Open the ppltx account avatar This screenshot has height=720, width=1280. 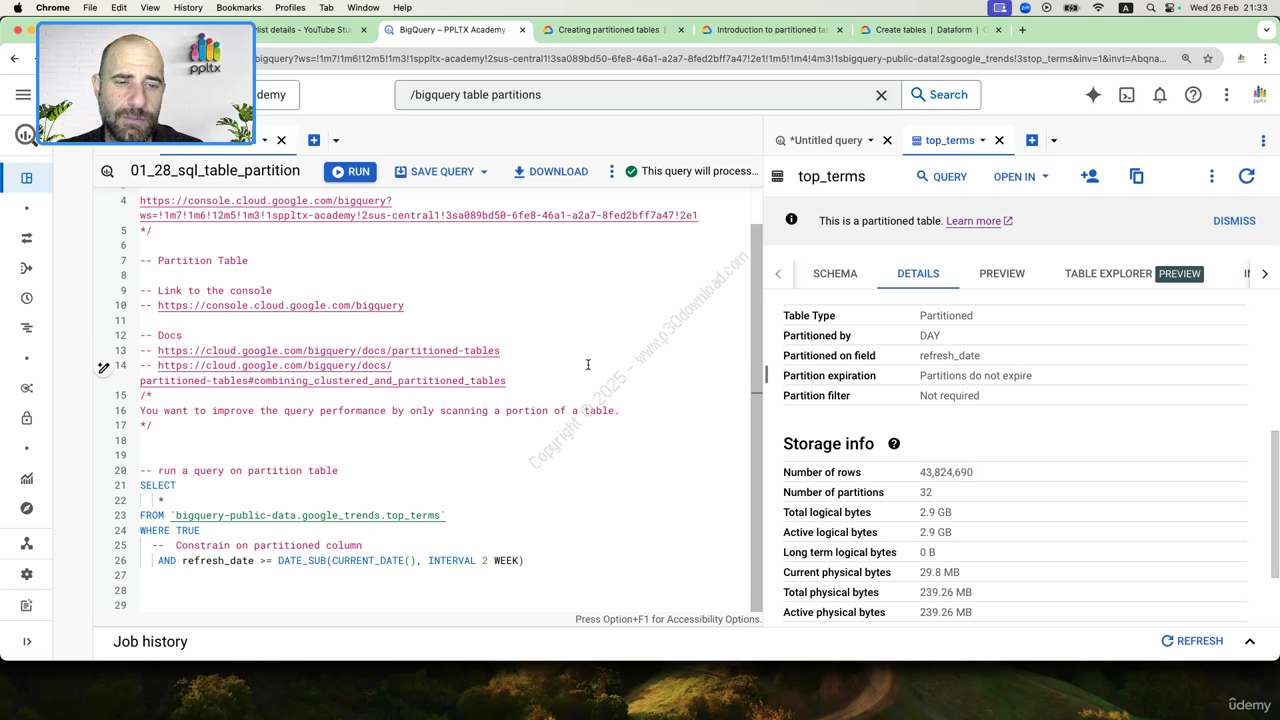(x=1260, y=95)
